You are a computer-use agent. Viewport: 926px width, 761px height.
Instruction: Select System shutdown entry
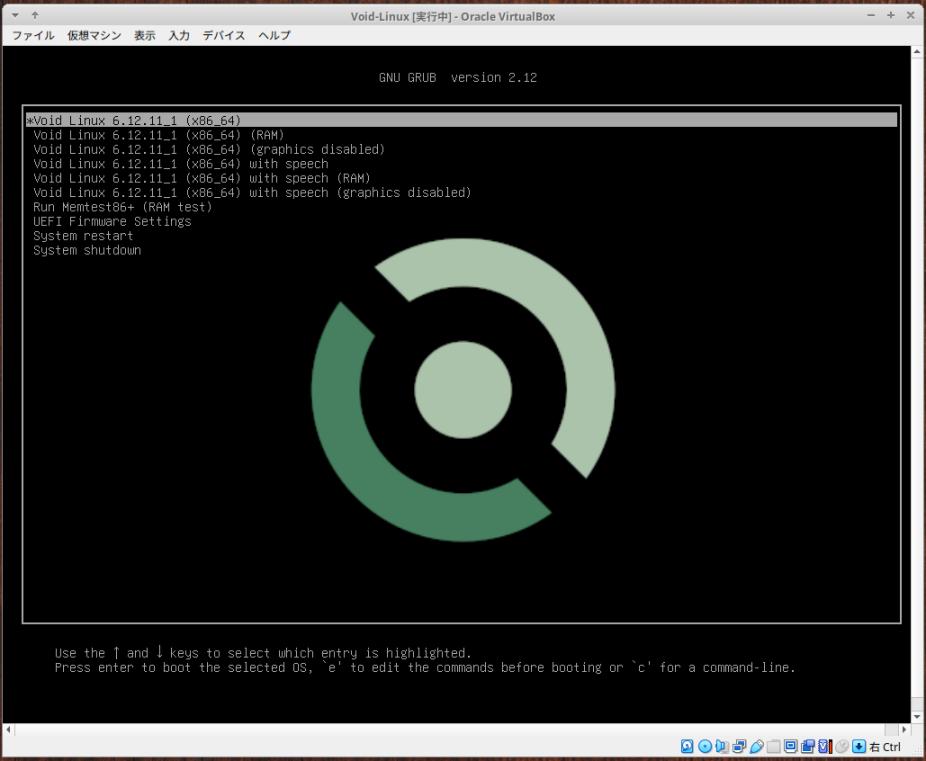pos(87,250)
